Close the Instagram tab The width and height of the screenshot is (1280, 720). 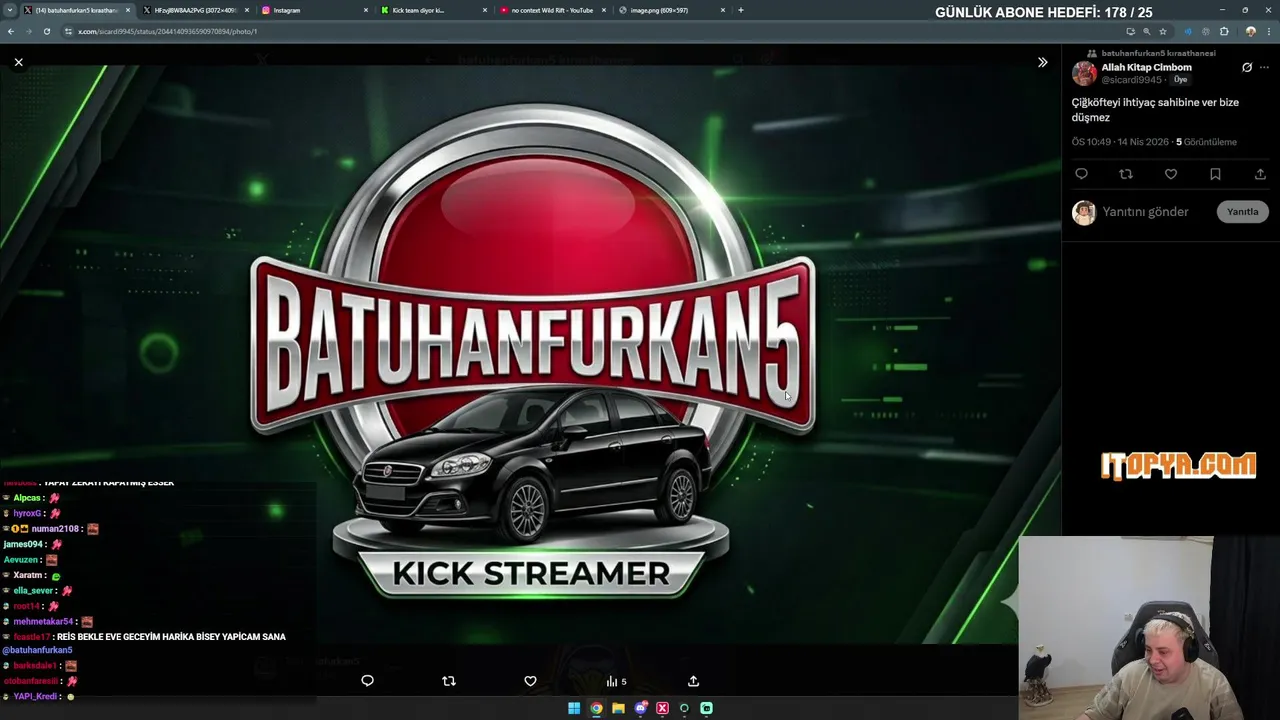pyautogui.click(x=365, y=10)
